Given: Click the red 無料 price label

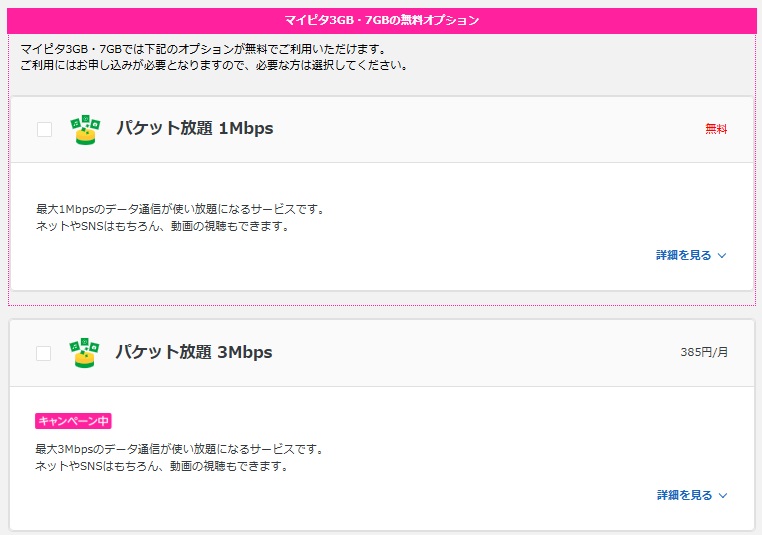Looking at the screenshot, I should pyautogui.click(x=716, y=129).
